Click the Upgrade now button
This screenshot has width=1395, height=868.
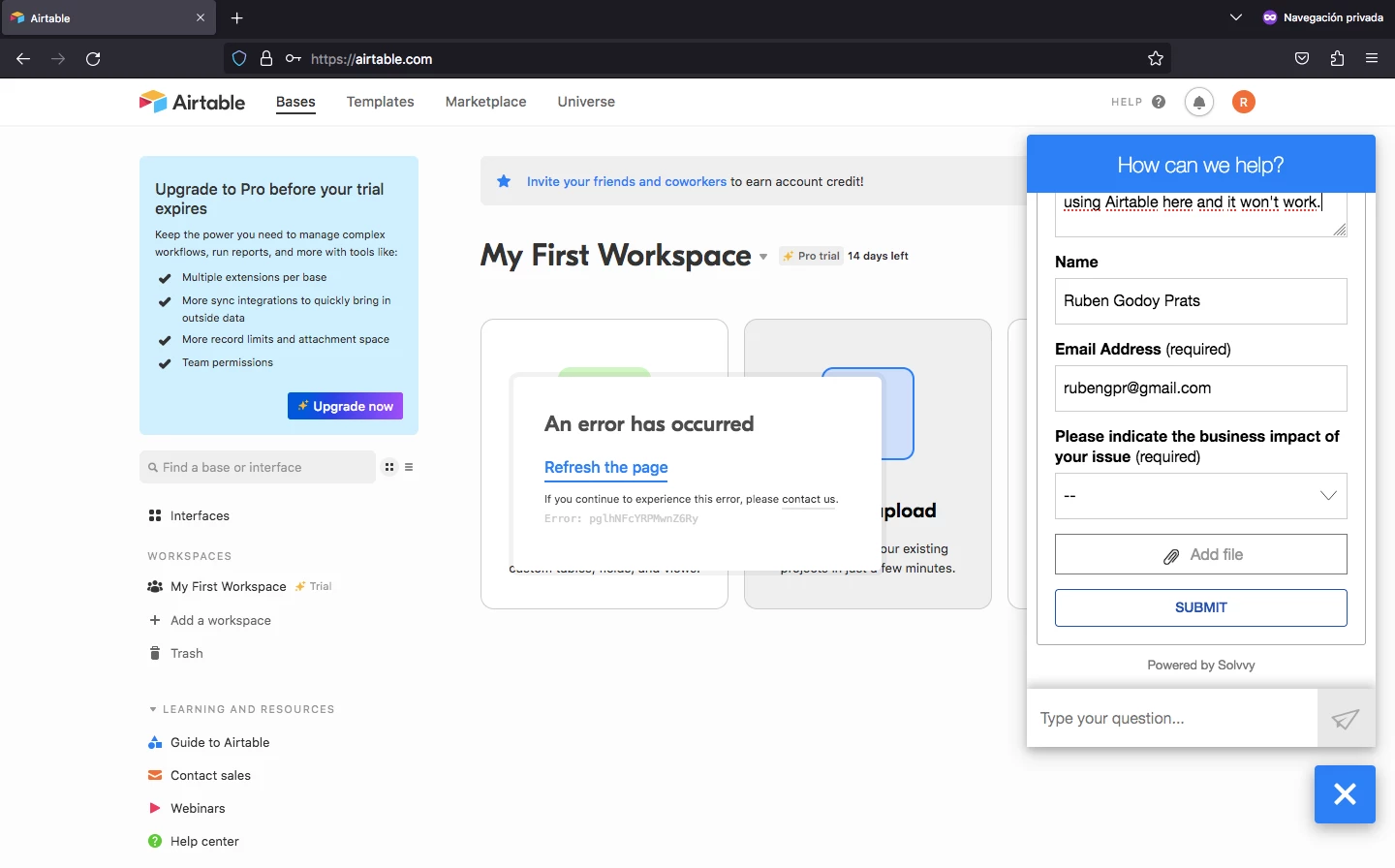tap(346, 406)
